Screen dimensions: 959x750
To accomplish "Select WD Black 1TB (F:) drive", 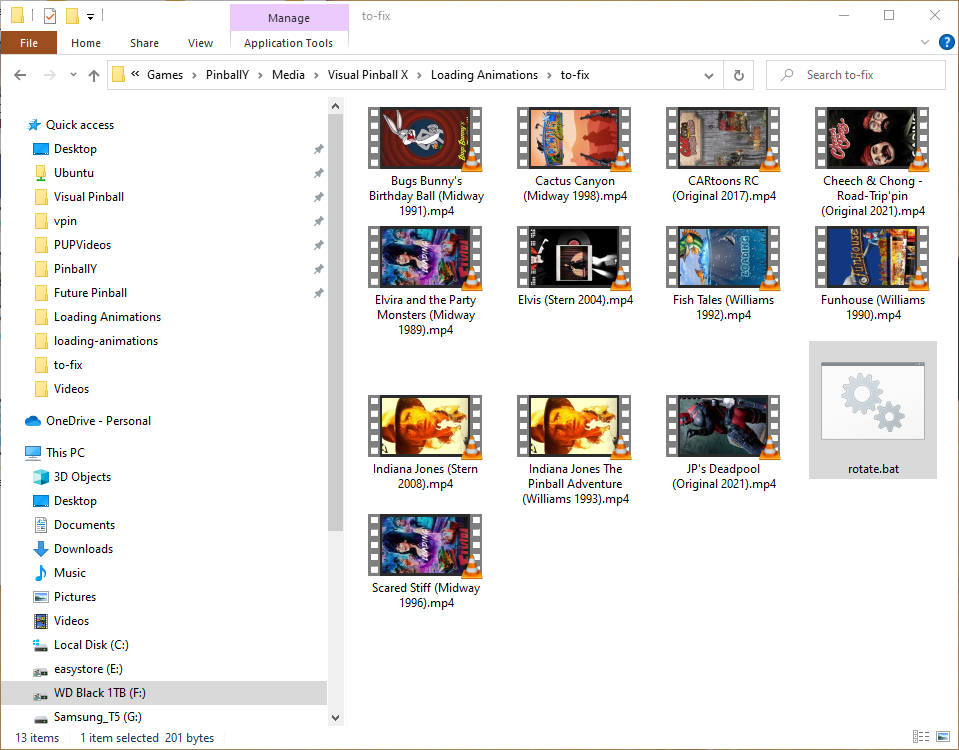I will click(164, 693).
